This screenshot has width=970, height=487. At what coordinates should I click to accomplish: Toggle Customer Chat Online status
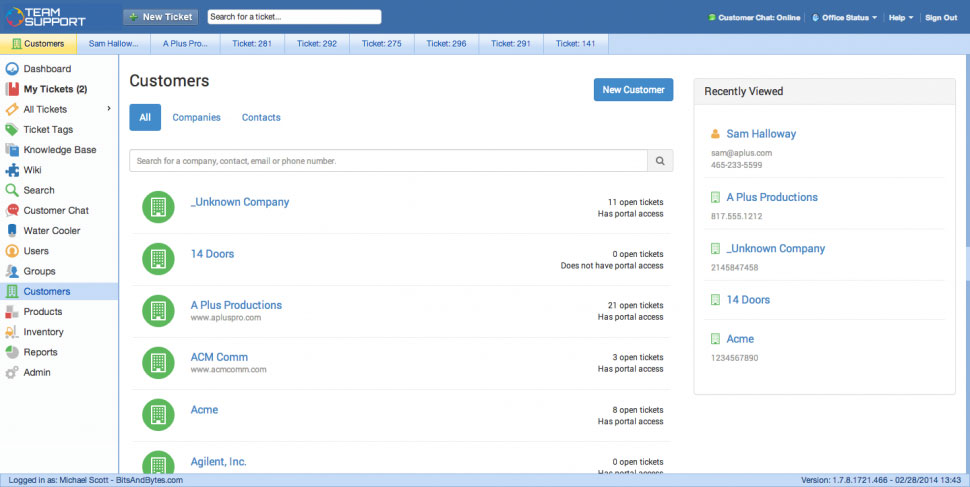[752, 17]
